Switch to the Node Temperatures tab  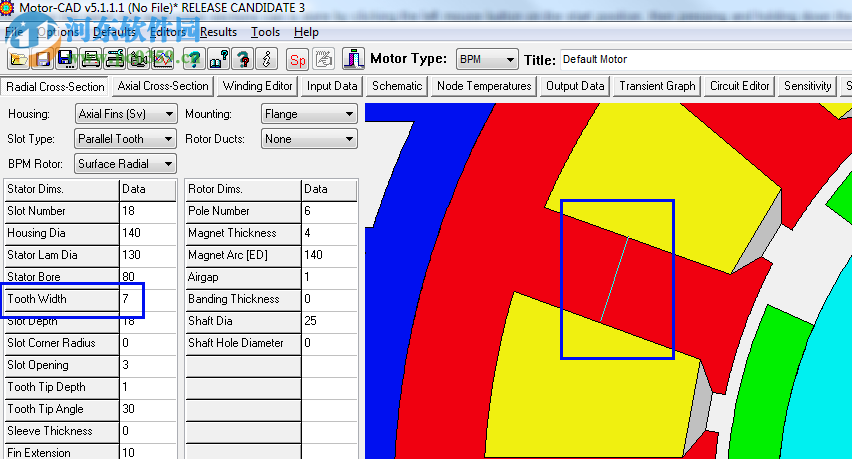click(x=484, y=86)
